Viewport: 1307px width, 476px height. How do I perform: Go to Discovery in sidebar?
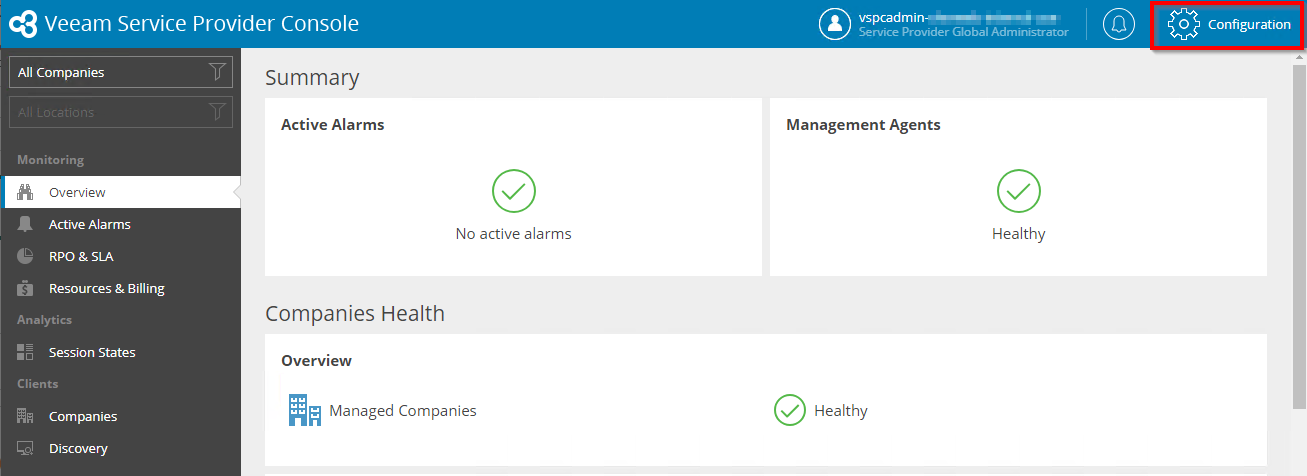[x=120, y=448]
